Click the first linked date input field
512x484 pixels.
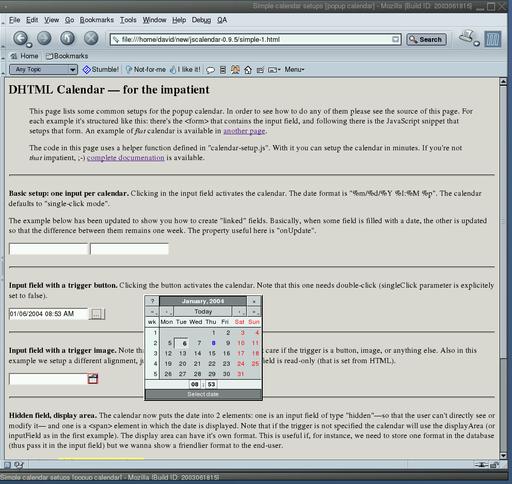tap(49, 249)
